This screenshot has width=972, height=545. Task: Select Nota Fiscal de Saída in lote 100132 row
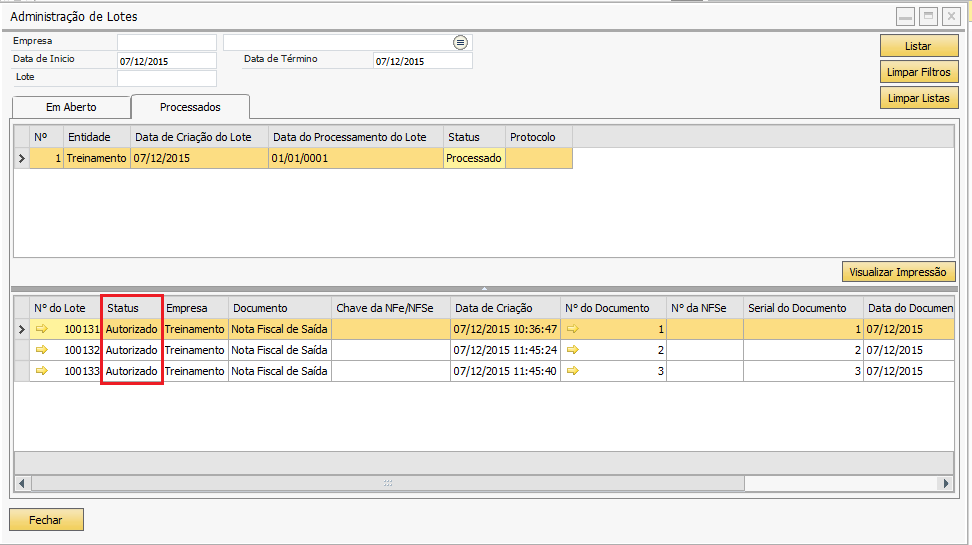click(x=280, y=350)
